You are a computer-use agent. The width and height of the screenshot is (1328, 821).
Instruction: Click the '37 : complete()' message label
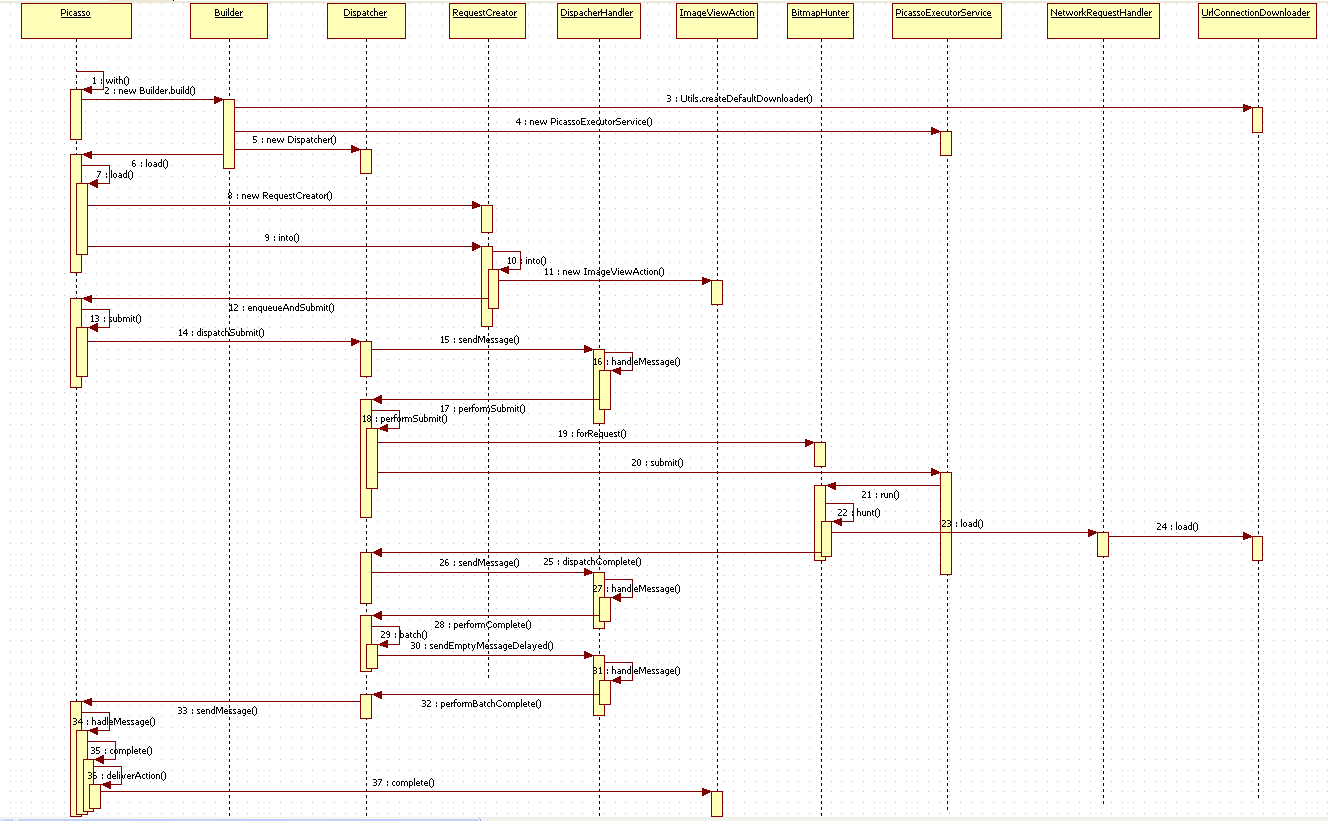pos(403,783)
